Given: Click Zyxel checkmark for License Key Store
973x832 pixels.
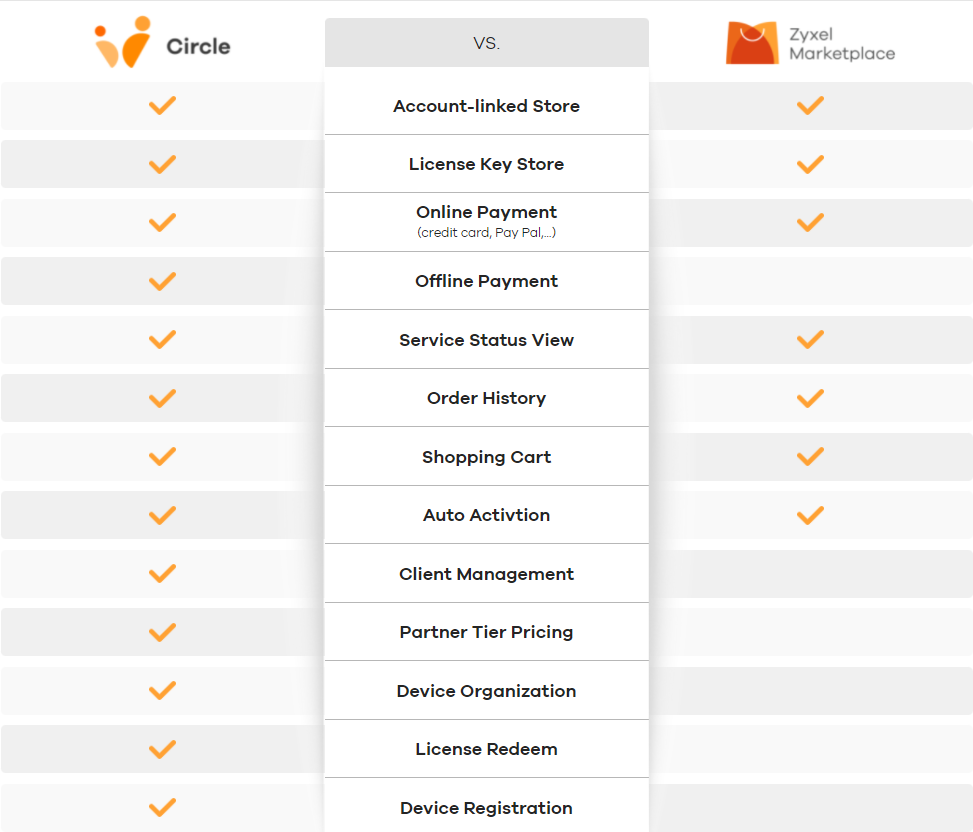Looking at the screenshot, I should point(810,164).
